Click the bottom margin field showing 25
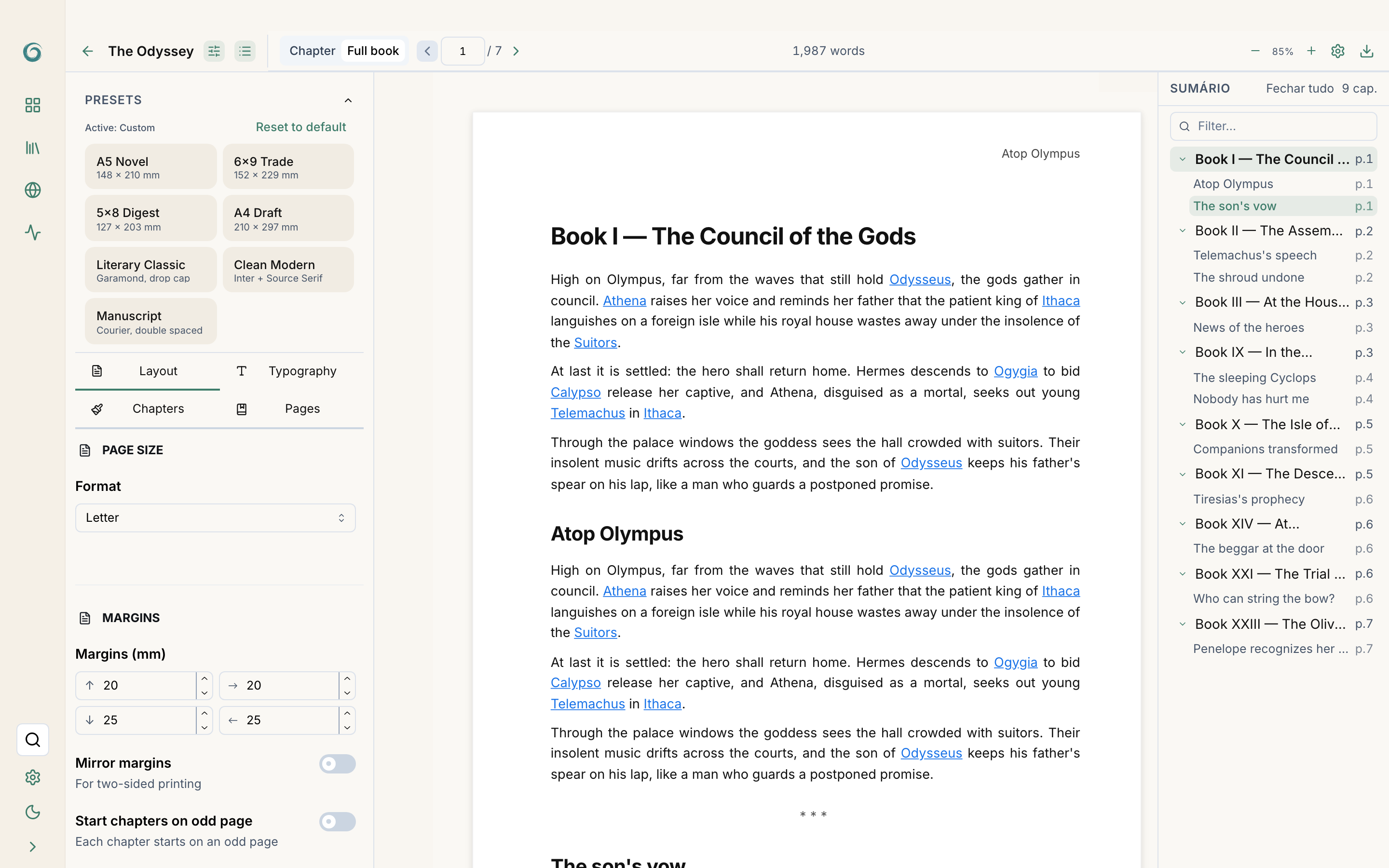Image resolution: width=1389 pixels, height=868 pixels. [136, 720]
